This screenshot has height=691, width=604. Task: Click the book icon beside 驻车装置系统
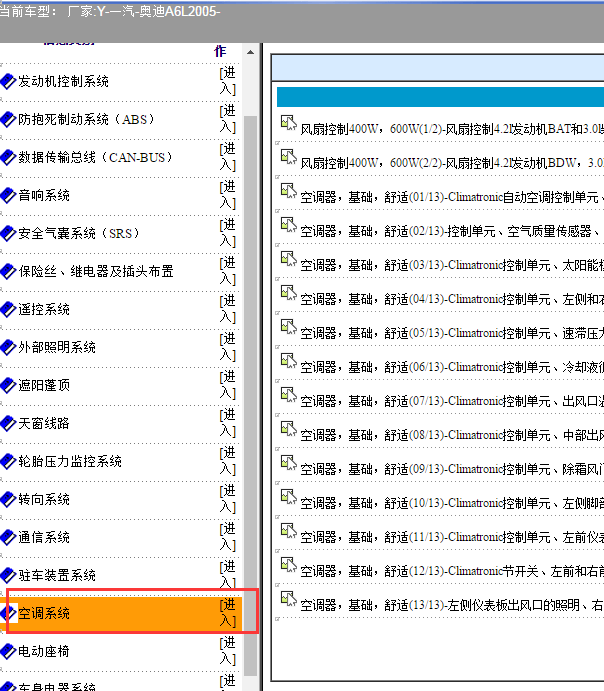click(8, 575)
